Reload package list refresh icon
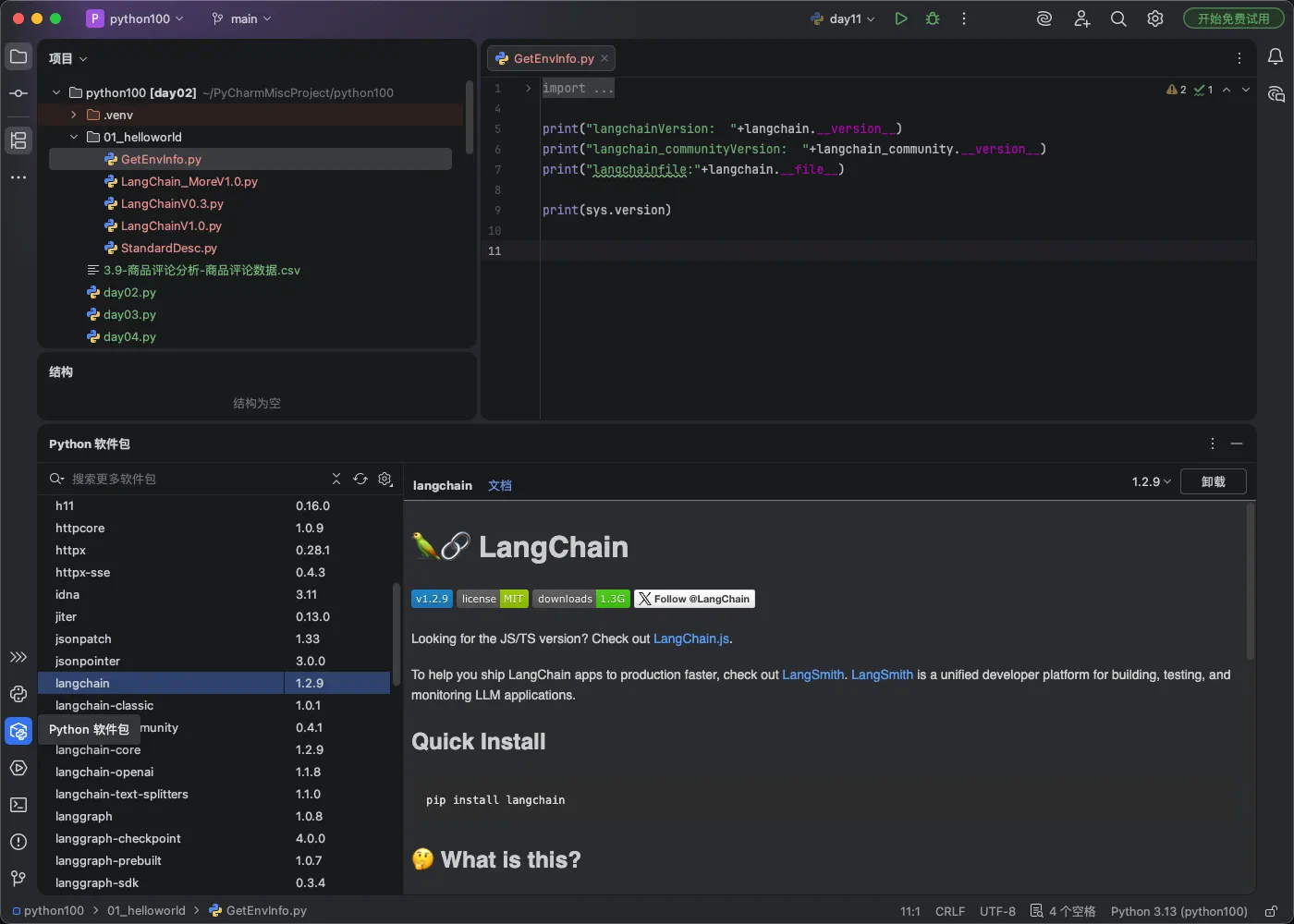Image resolution: width=1294 pixels, height=924 pixels. (x=360, y=479)
